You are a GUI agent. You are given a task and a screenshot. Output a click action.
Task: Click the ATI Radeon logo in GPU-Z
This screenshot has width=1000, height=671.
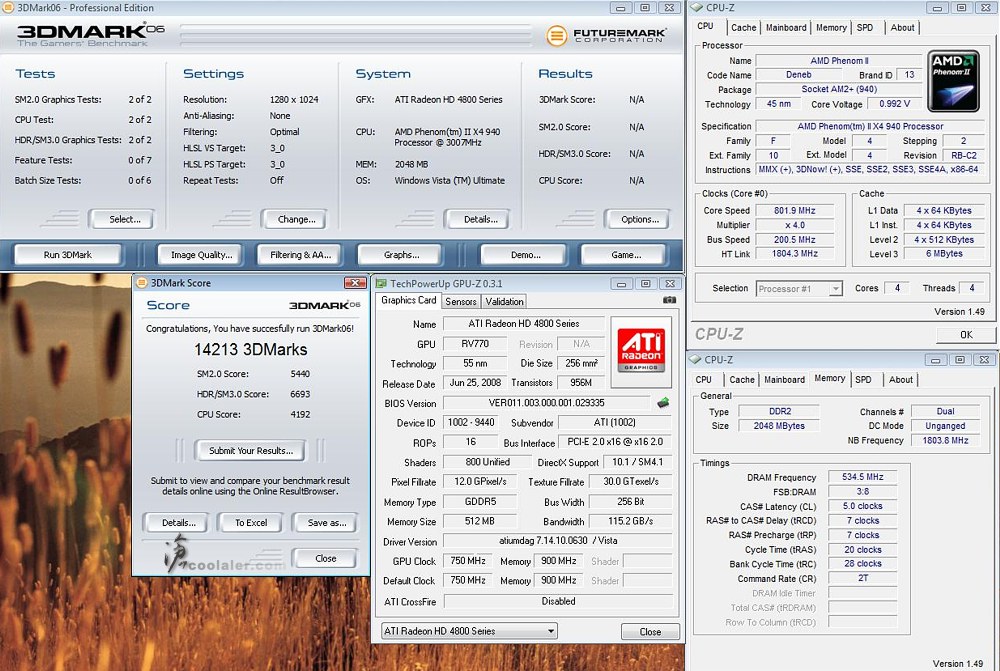[x=641, y=351]
